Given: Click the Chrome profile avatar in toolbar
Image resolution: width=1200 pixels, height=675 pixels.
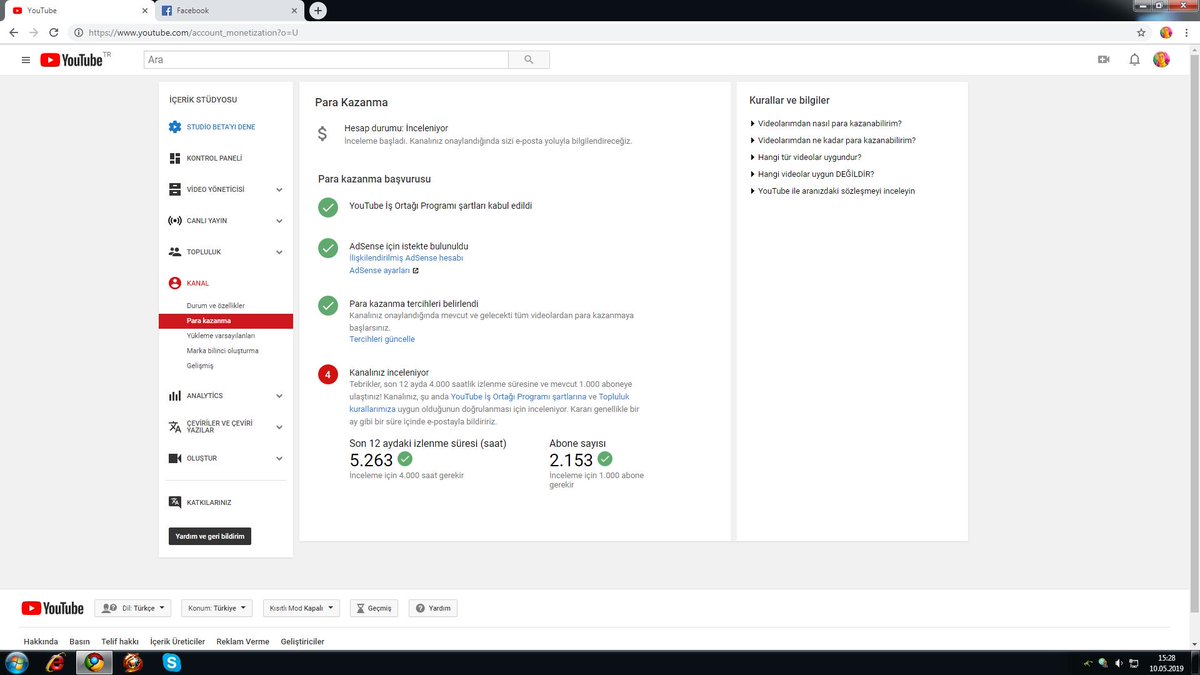Looking at the screenshot, I should [x=1166, y=32].
